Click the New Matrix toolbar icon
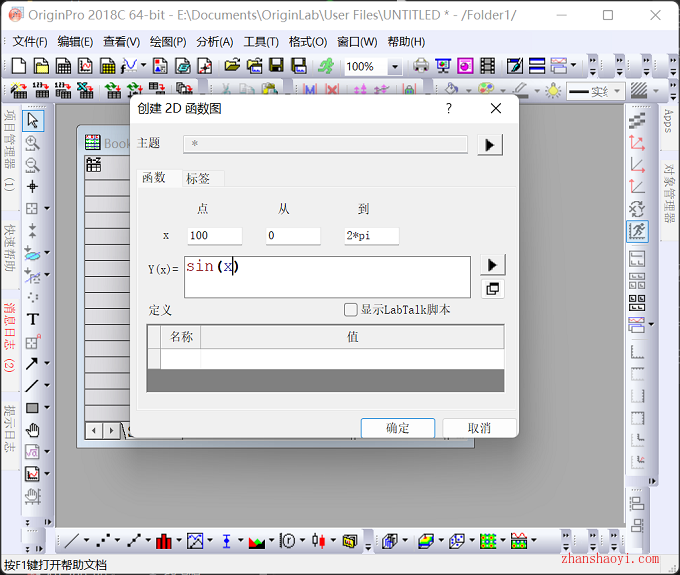 [x=107, y=66]
